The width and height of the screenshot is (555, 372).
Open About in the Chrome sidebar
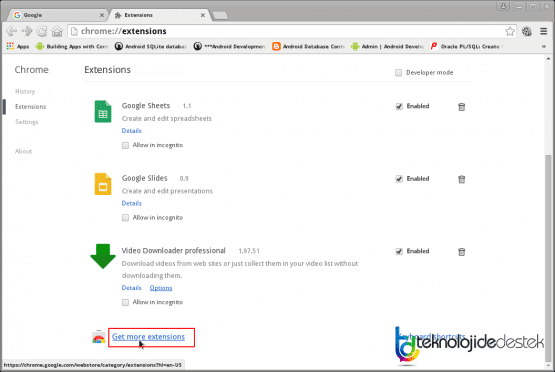(x=23, y=151)
